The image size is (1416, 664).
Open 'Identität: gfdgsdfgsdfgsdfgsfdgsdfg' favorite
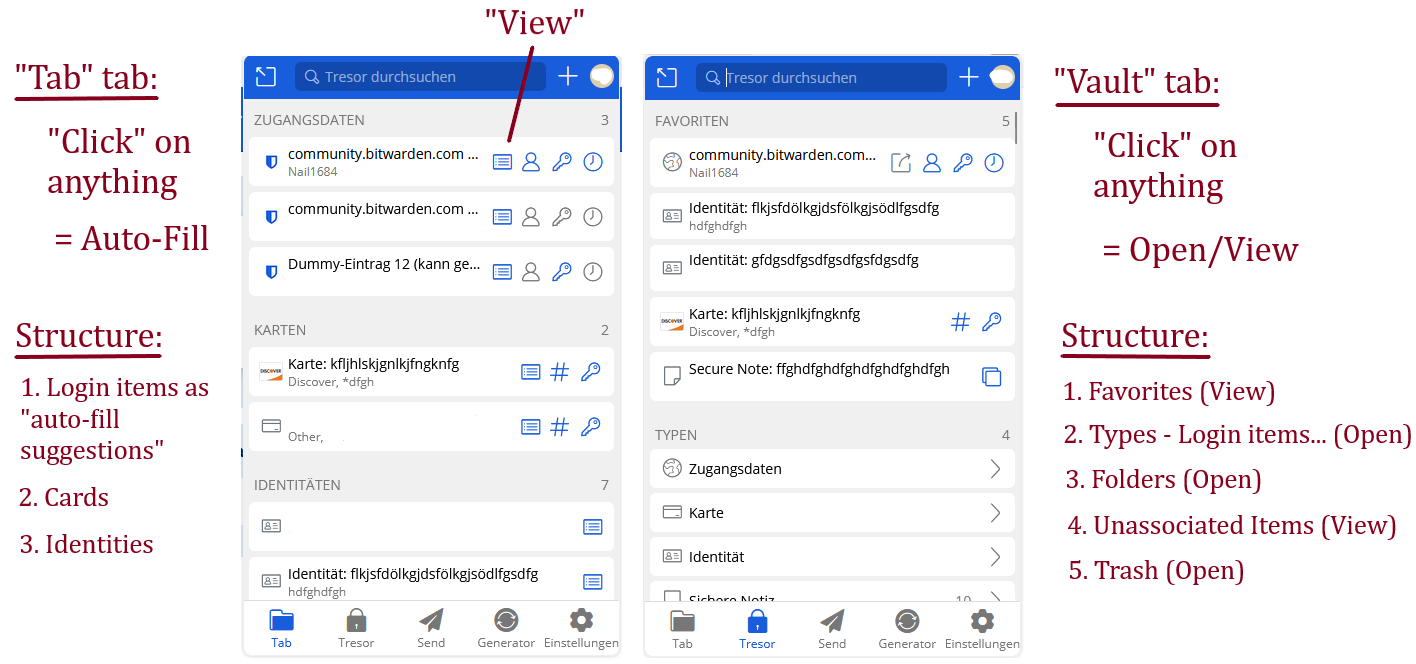(x=832, y=268)
